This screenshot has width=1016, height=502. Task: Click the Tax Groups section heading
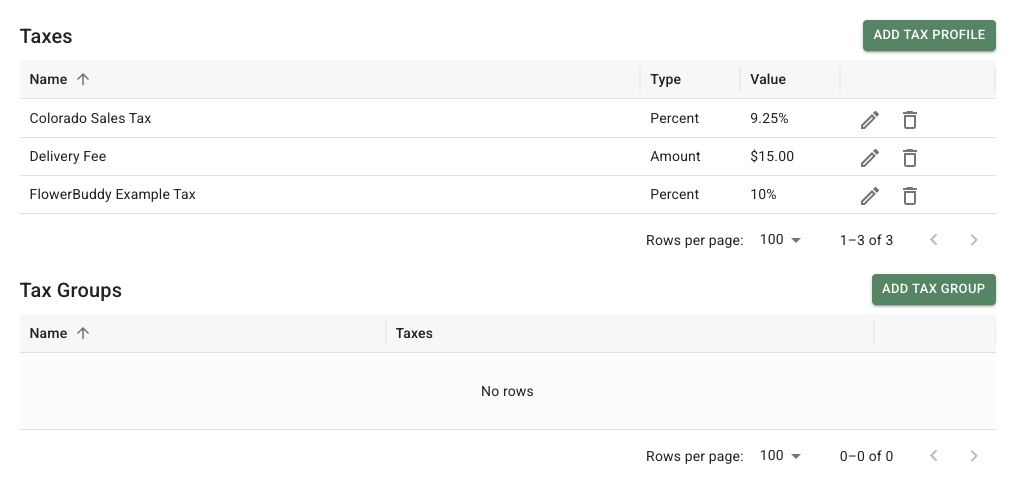(71, 290)
